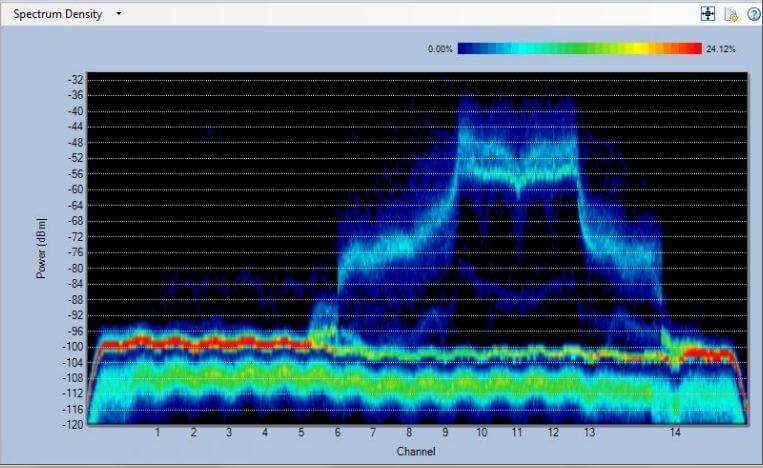763x468 pixels.
Task: Select channel 14 on the axis
Action: click(675, 433)
